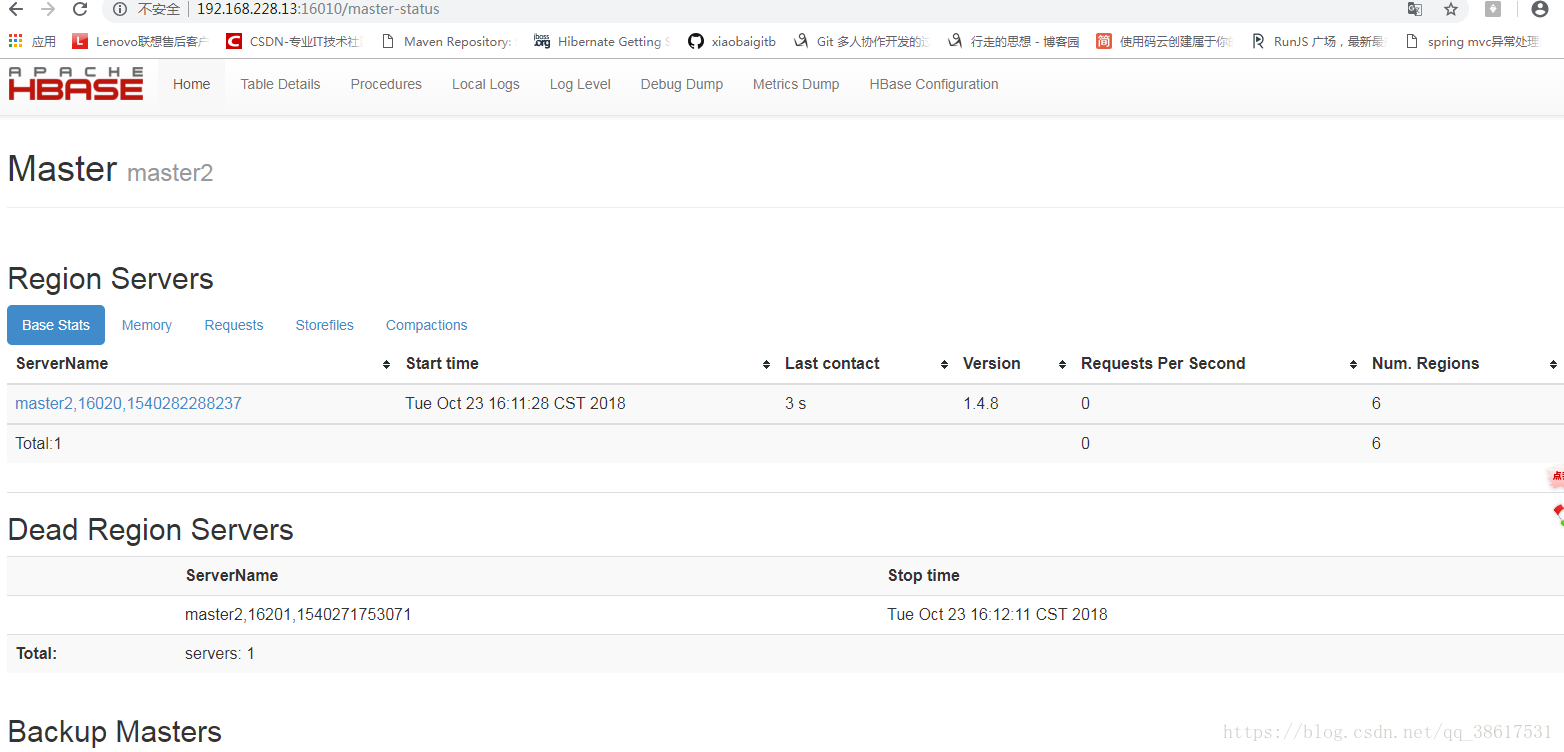Click the browser forward arrow
The width and height of the screenshot is (1564, 752).
tap(48, 9)
